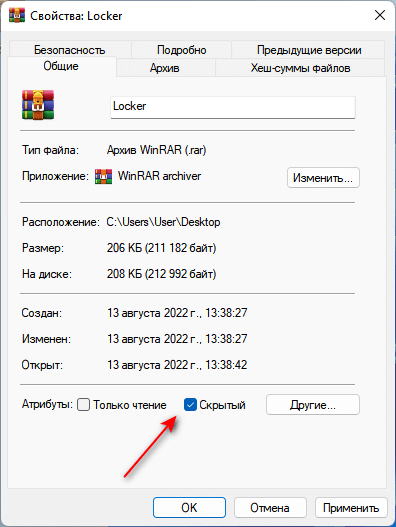Click the large WinRAR archive file icon
Screen dimensions: 396x527
point(38,105)
